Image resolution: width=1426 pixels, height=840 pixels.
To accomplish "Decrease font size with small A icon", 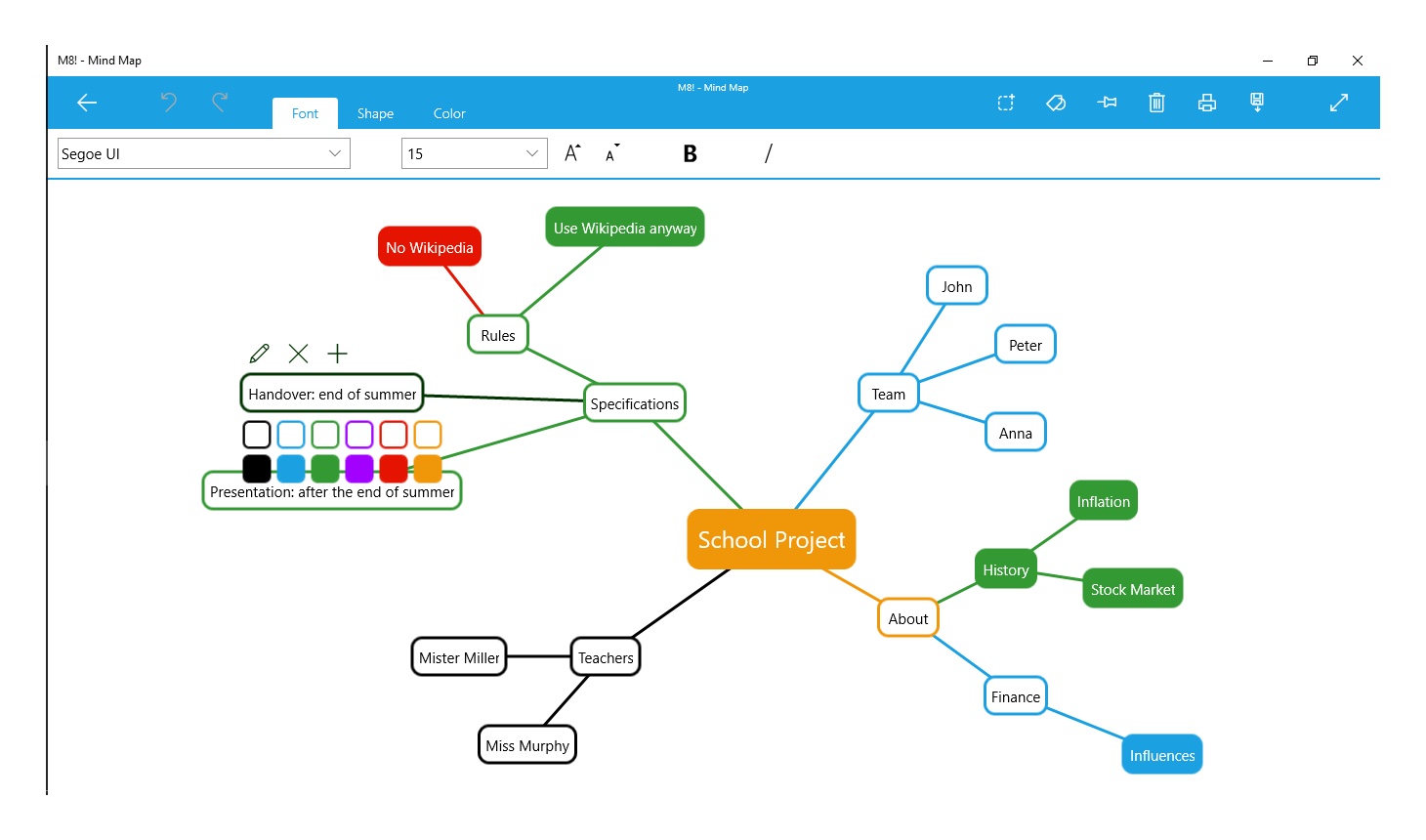I will tap(612, 153).
